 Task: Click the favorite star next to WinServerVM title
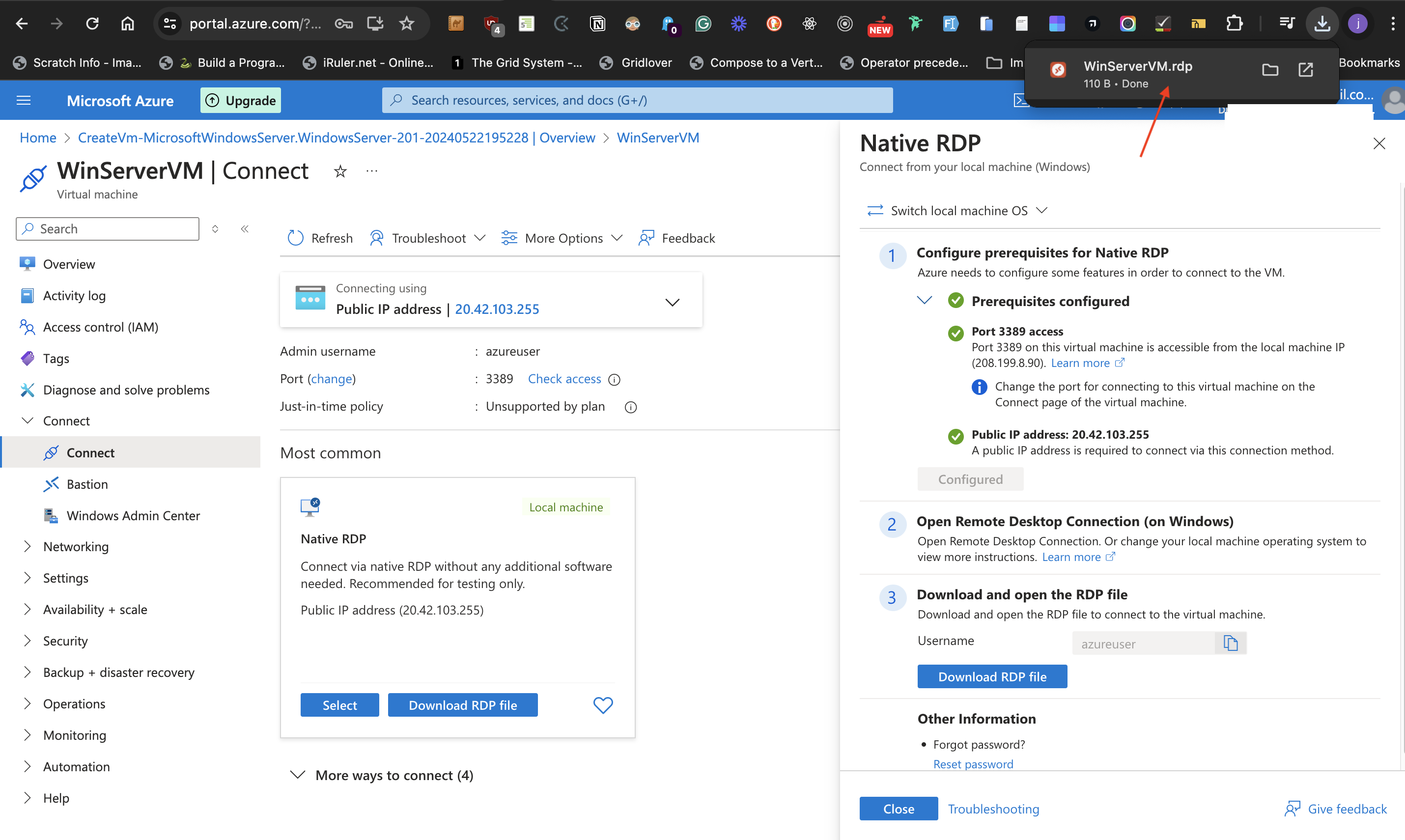pyautogui.click(x=340, y=171)
